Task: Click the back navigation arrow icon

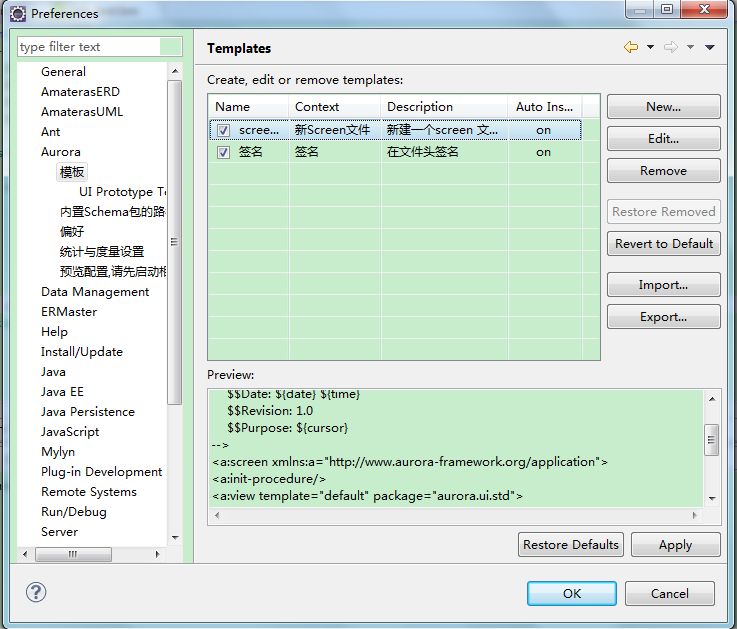Action: [630, 48]
